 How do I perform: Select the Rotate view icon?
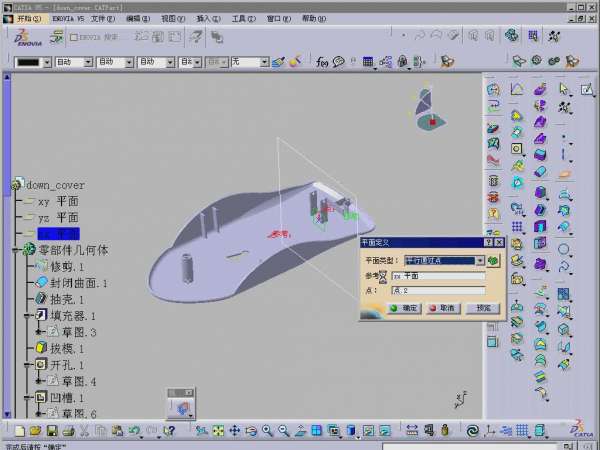[x=251, y=431]
